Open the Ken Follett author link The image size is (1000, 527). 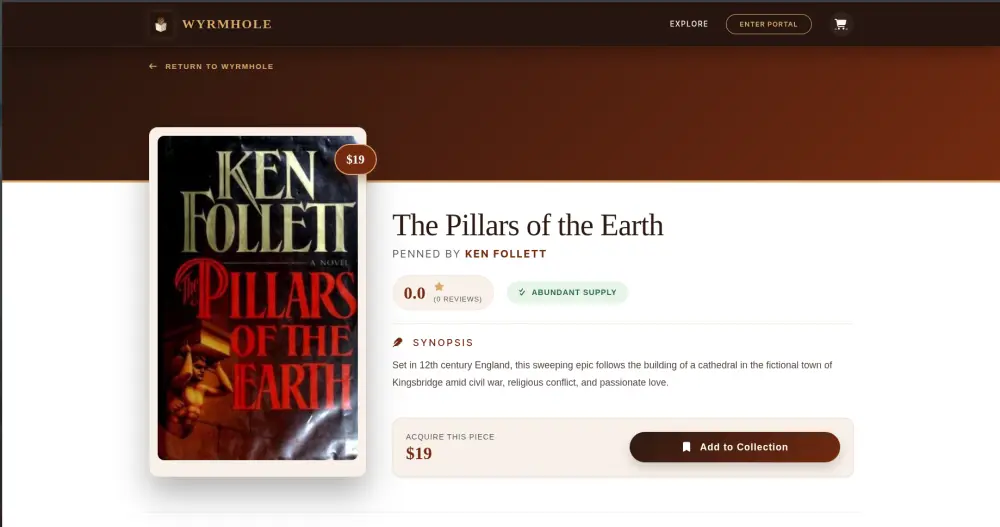coord(506,254)
